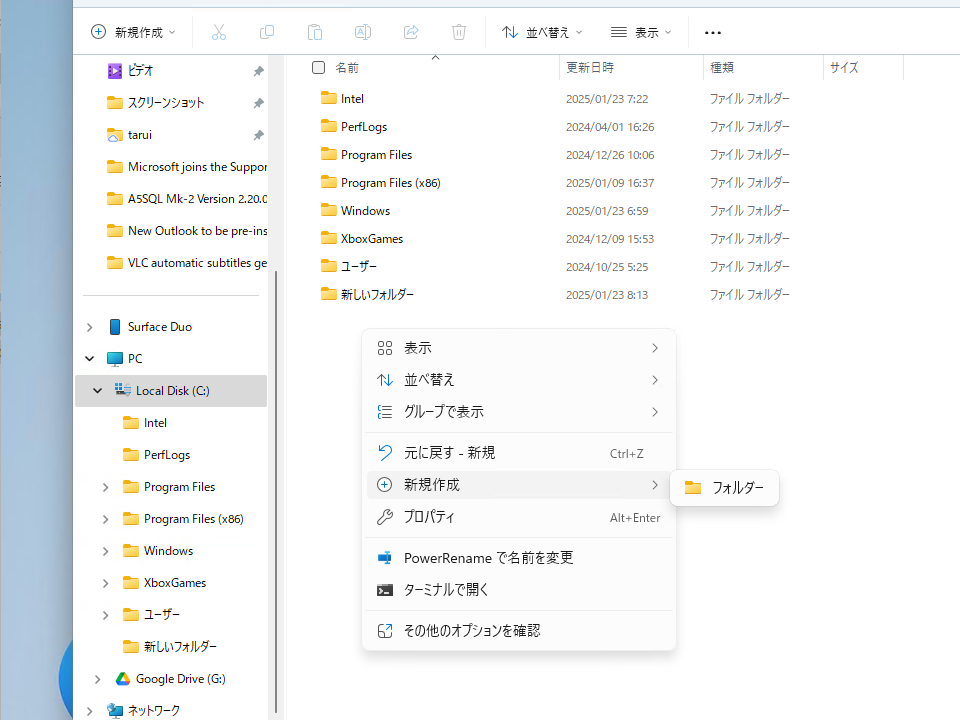Click フォルダー in the 新規作成 submenu
Viewport: 960px width, 720px height.
[724, 488]
